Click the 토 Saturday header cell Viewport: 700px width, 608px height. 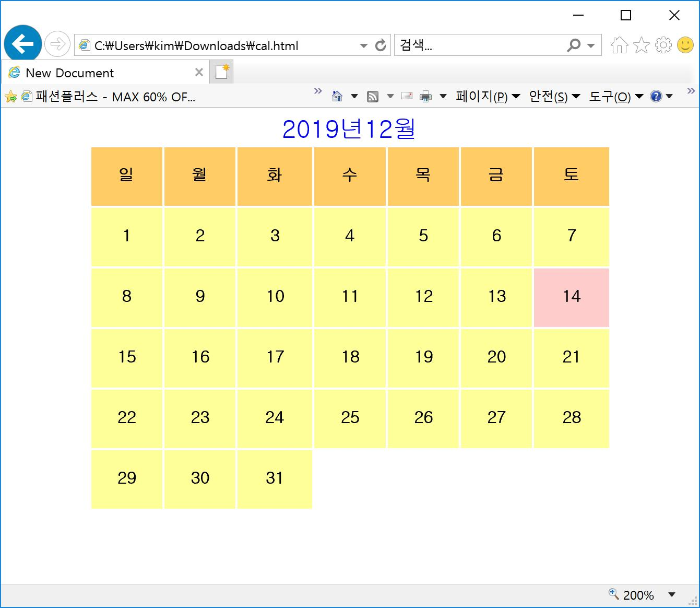coord(571,176)
